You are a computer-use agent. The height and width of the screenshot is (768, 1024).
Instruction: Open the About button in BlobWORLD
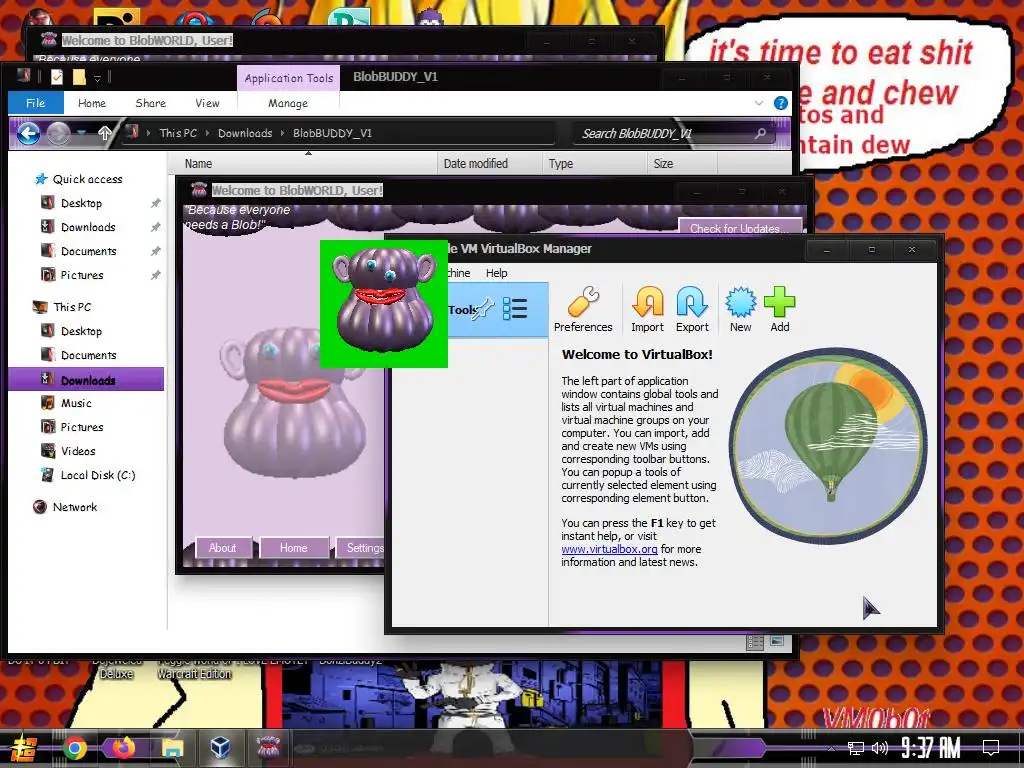223,548
